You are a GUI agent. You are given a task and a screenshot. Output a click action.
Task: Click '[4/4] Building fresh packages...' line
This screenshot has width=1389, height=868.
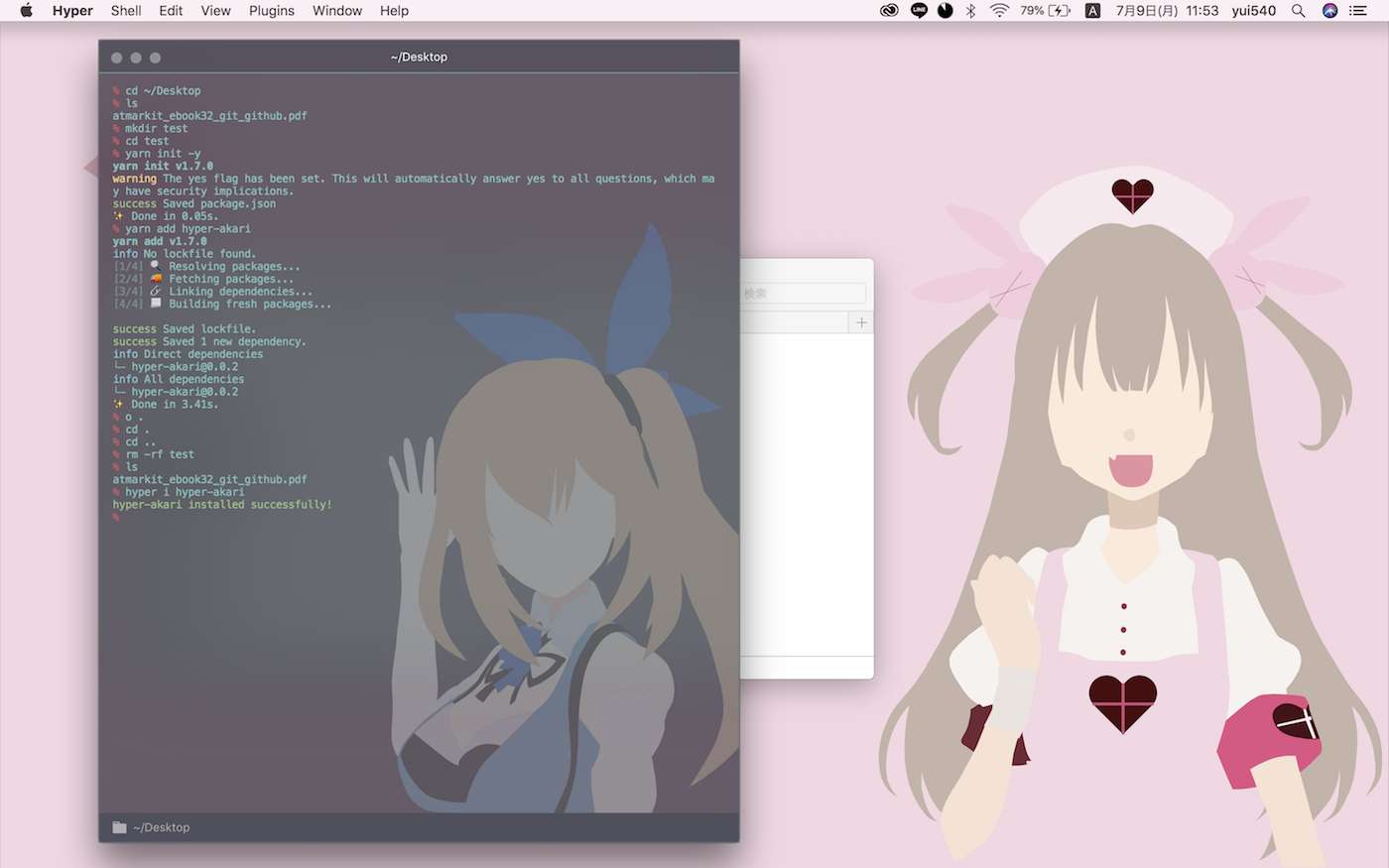(x=222, y=305)
